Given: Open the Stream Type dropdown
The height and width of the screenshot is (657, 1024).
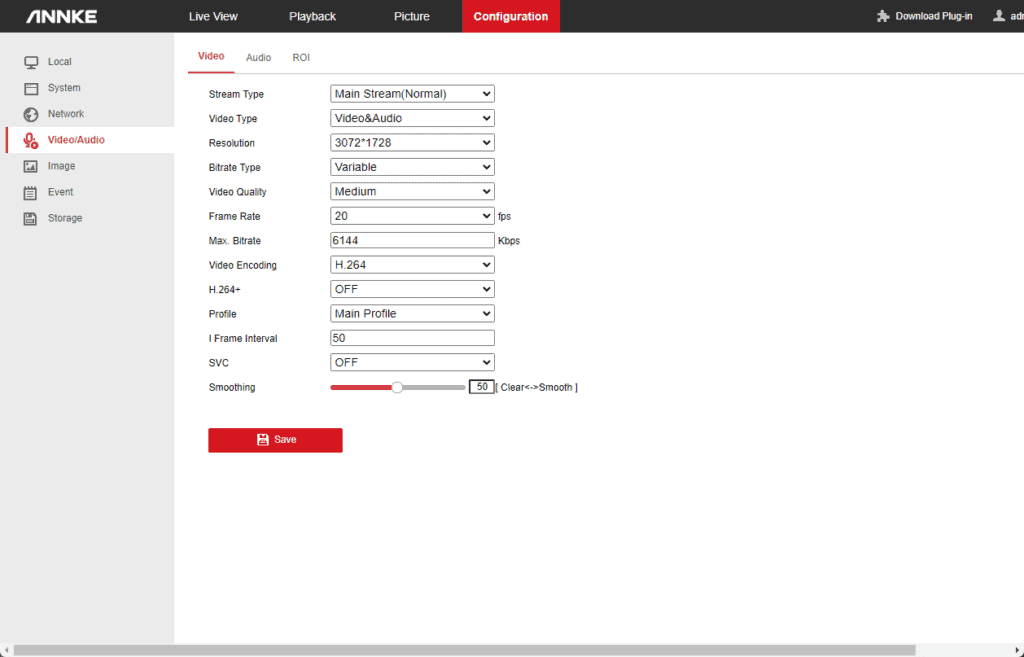Looking at the screenshot, I should [412, 94].
